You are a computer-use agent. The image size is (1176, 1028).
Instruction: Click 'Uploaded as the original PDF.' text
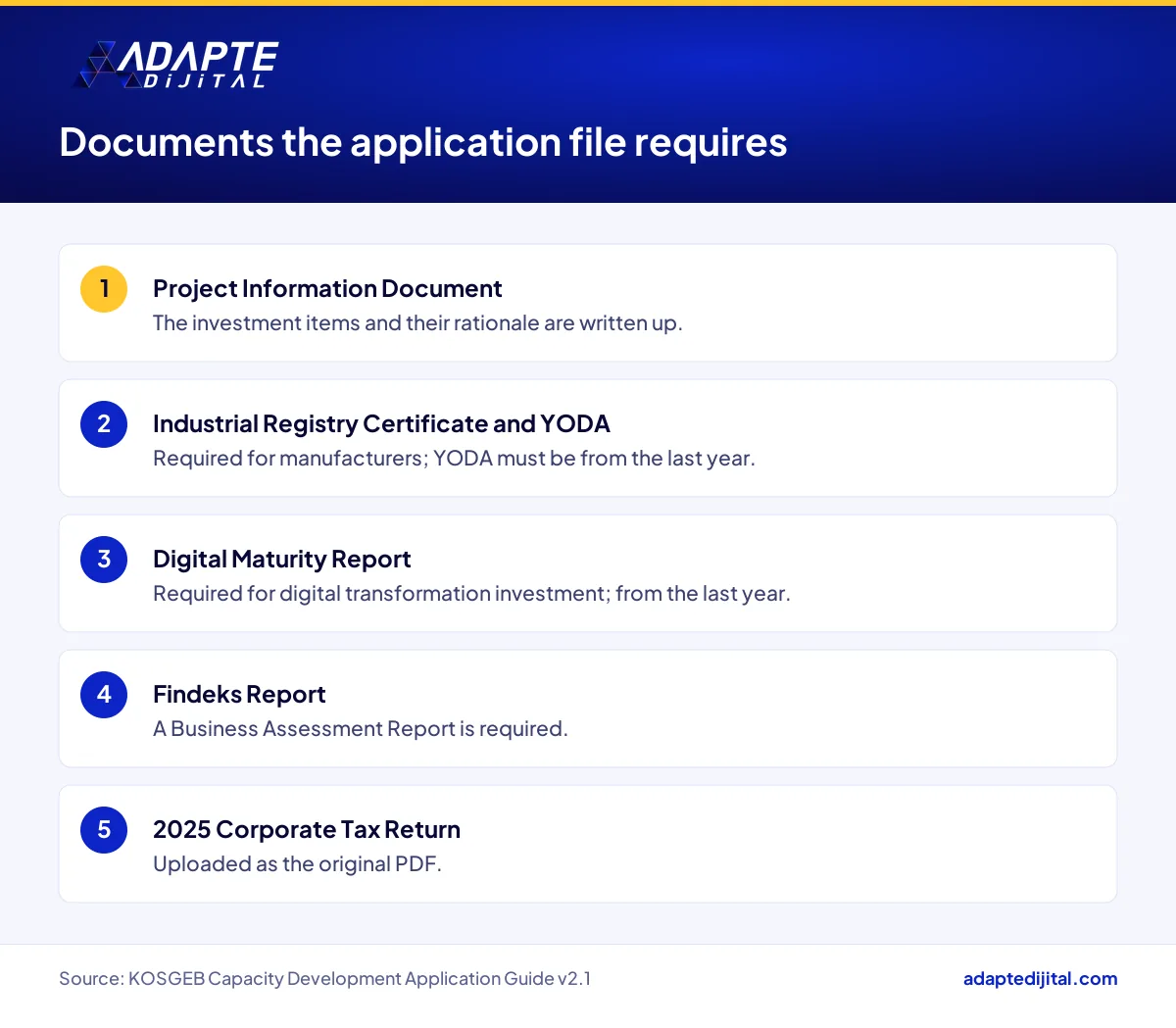[x=297, y=864]
